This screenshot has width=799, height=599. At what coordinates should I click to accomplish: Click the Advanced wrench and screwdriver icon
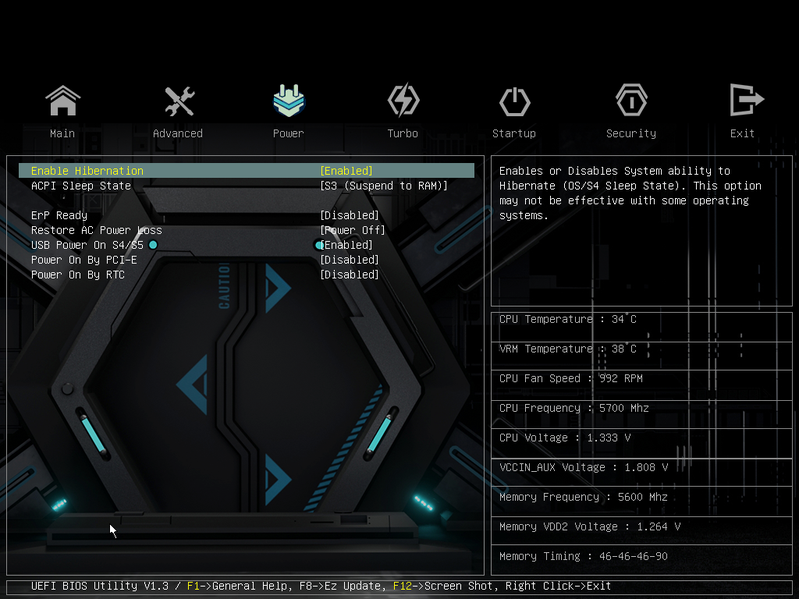(179, 101)
